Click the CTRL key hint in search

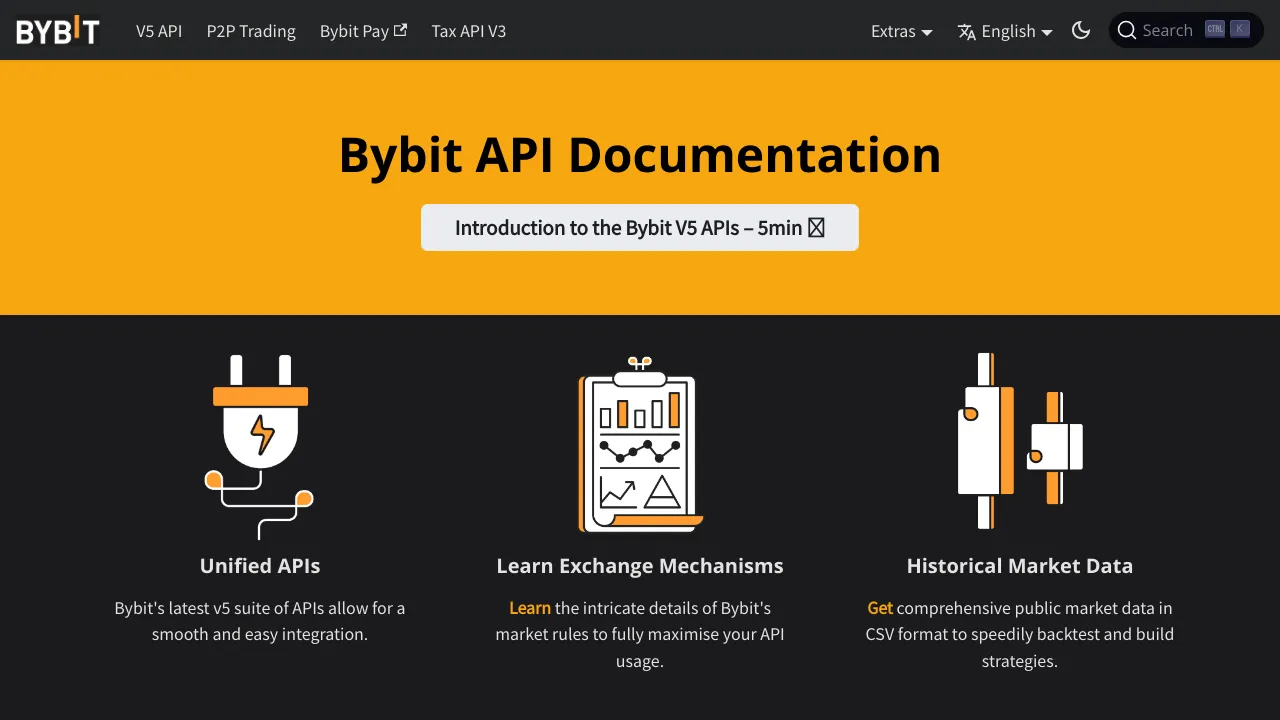point(1215,29)
